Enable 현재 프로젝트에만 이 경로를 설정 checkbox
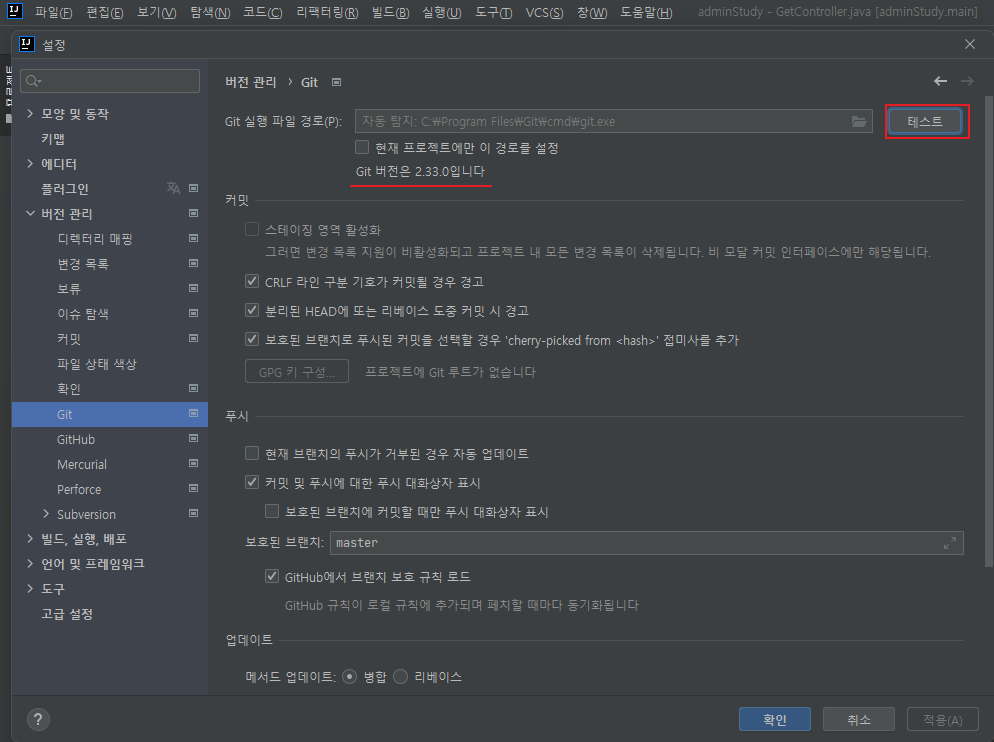The width and height of the screenshot is (994, 742). click(x=362, y=147)
